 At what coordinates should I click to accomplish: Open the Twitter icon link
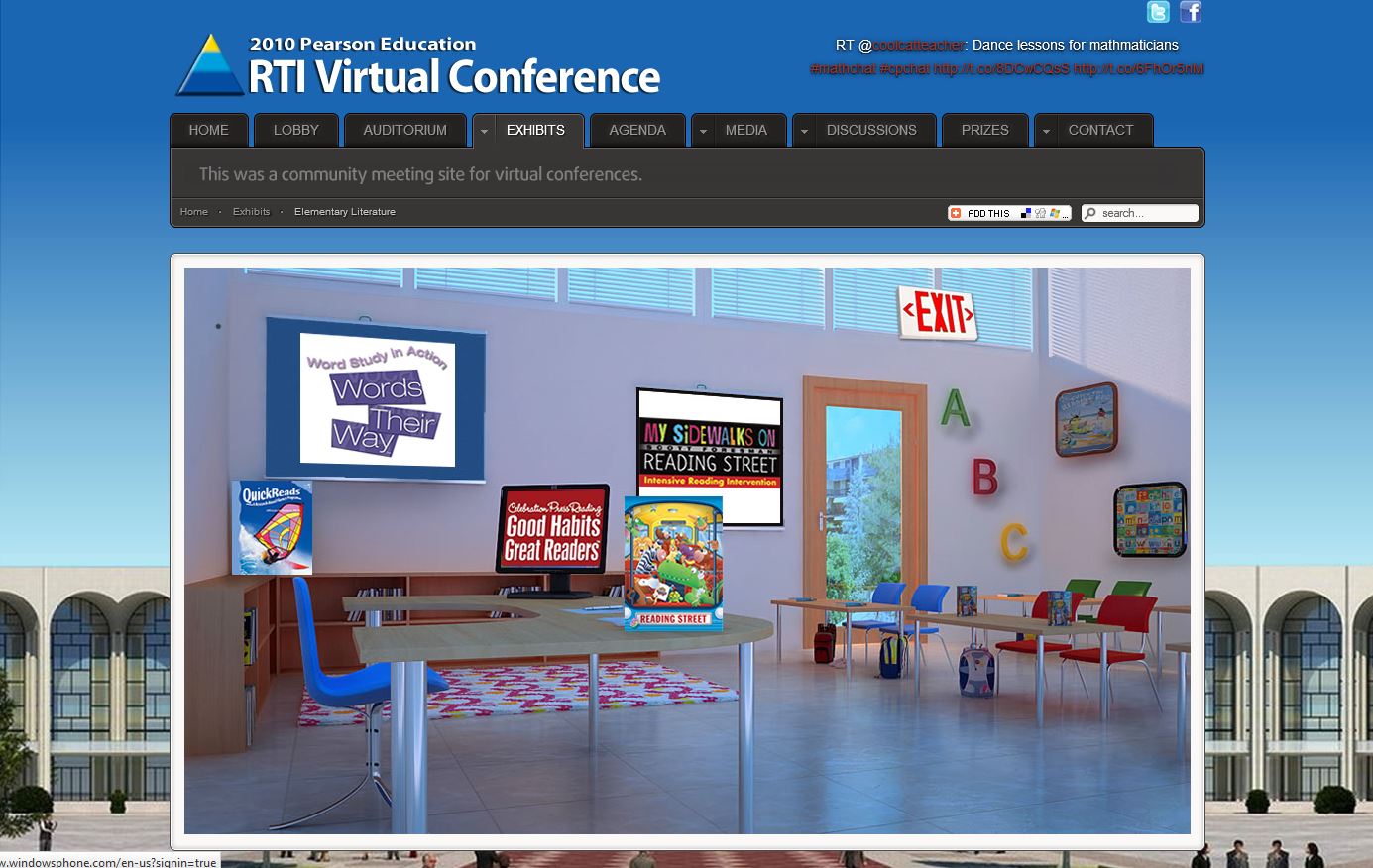coord(1158,12)
